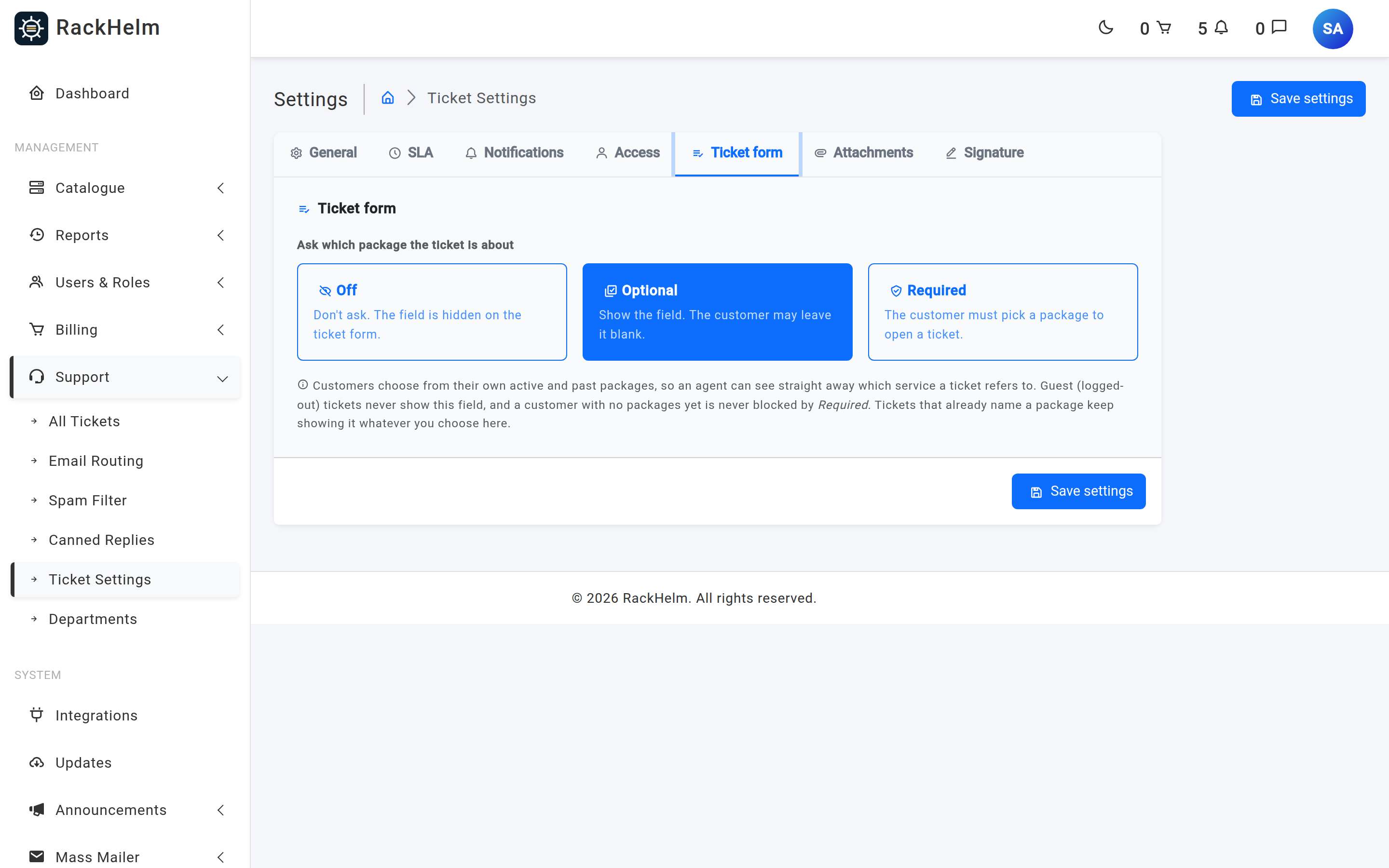
Task: Switch to the Signature tab
Action: (984, 153)
